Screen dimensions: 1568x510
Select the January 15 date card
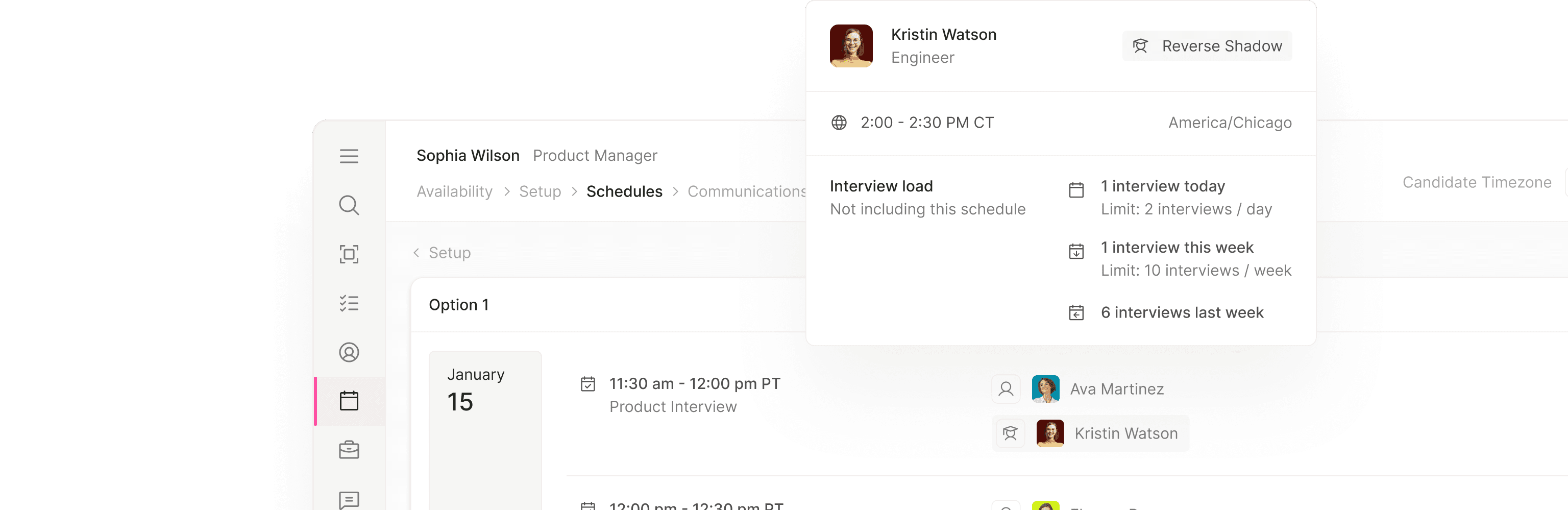(x=485, y=390)
